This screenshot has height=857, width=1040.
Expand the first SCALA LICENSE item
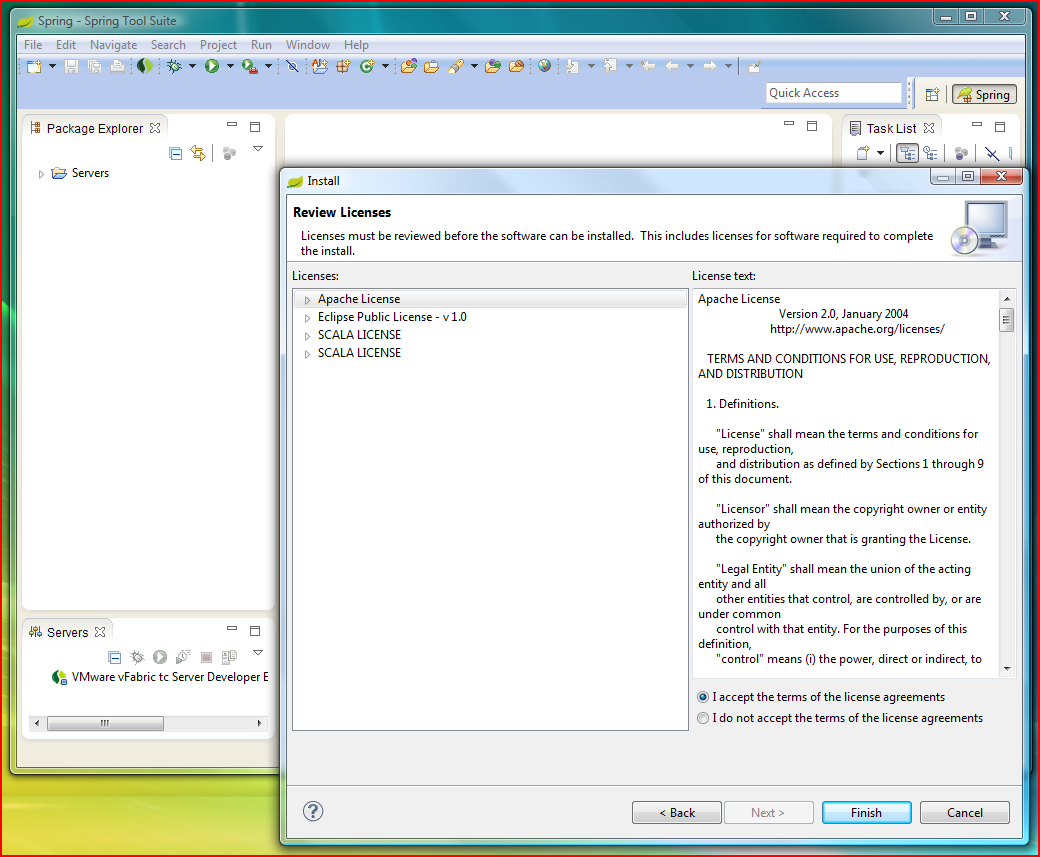pos(306,334)
